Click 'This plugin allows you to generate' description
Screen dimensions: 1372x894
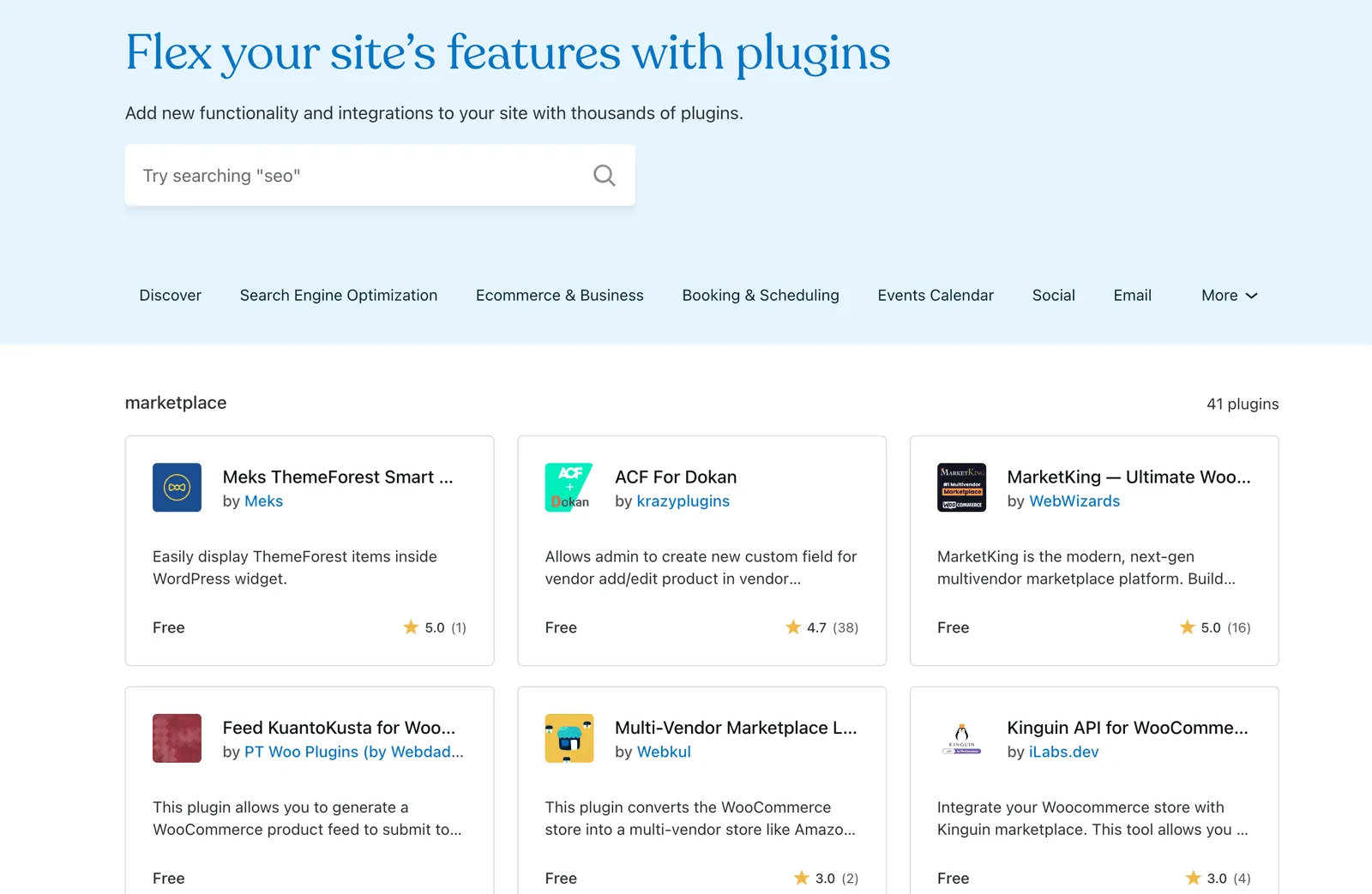coord(307,819)
